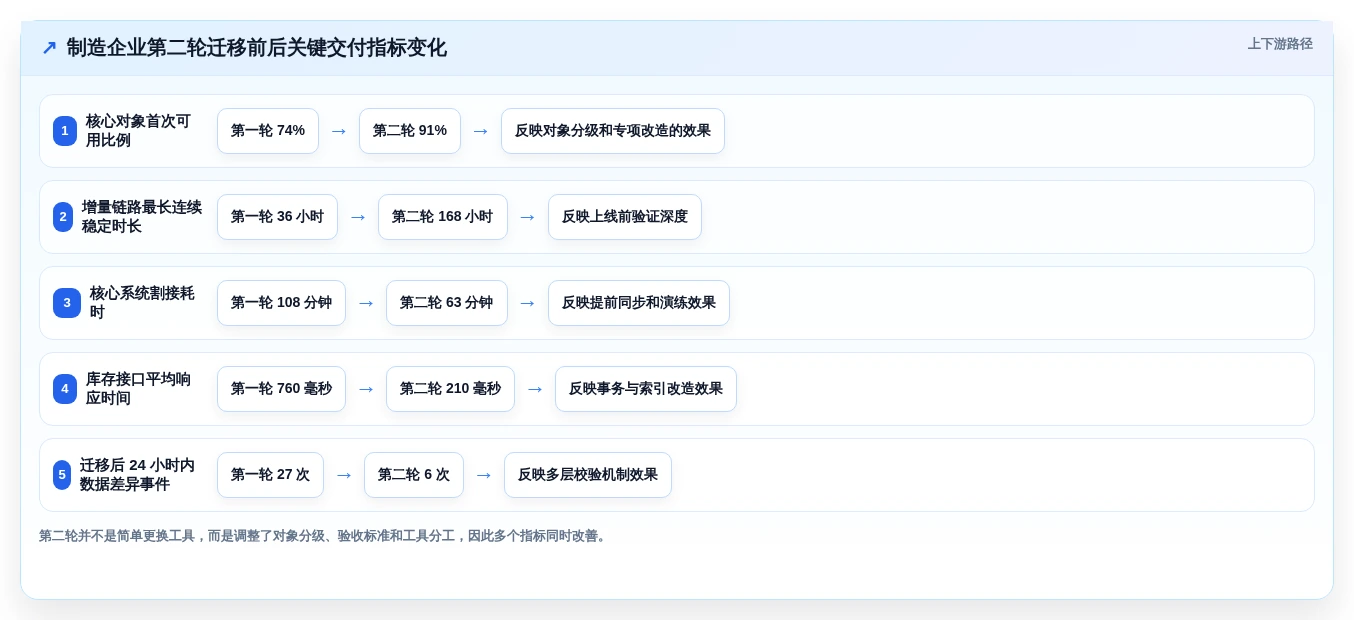Click the 第一轮 74% chip
The height and width of the screenshot is (620, 1354).
[268, 131]
